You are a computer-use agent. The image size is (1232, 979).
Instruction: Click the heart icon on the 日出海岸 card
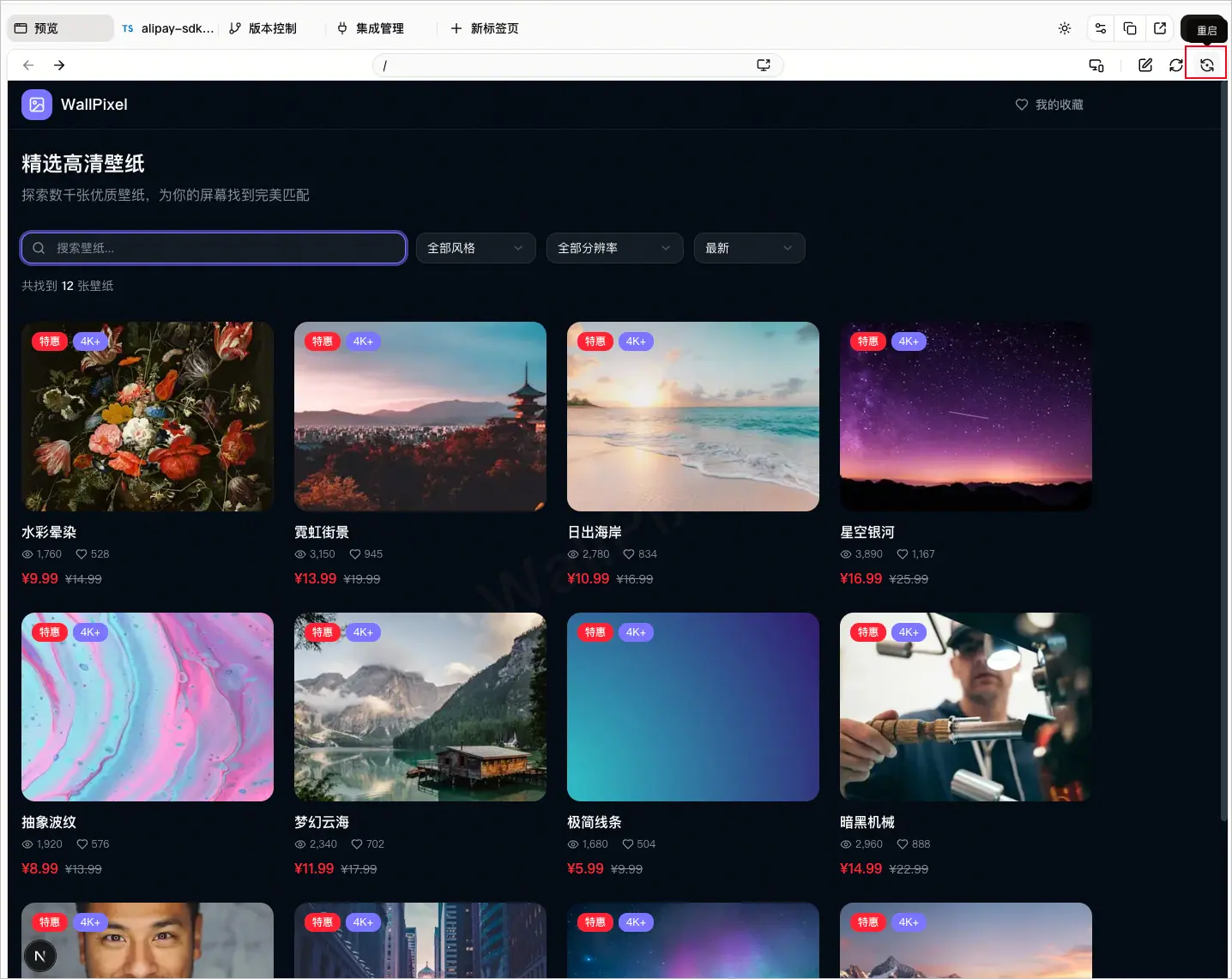629,554
